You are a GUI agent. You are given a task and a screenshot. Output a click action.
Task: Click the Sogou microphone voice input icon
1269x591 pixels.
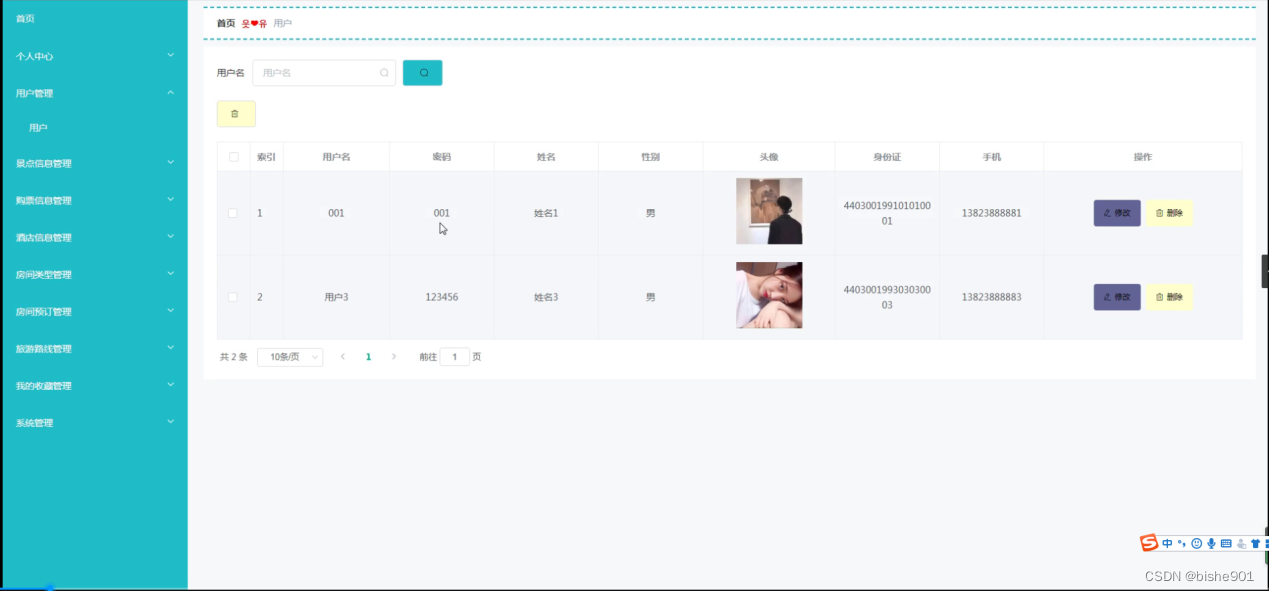[1211, 543]
